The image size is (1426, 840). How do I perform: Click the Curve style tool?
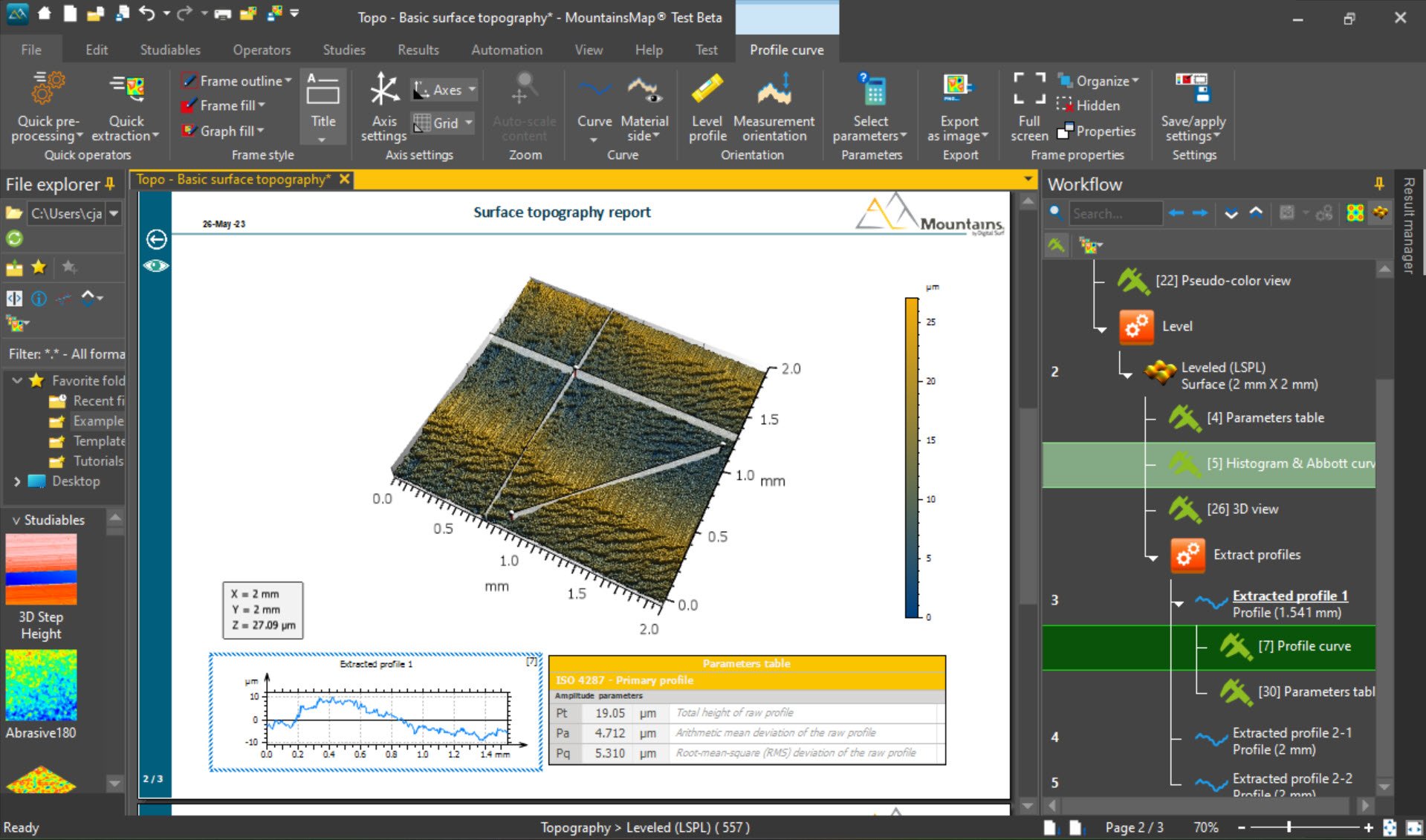594,107
